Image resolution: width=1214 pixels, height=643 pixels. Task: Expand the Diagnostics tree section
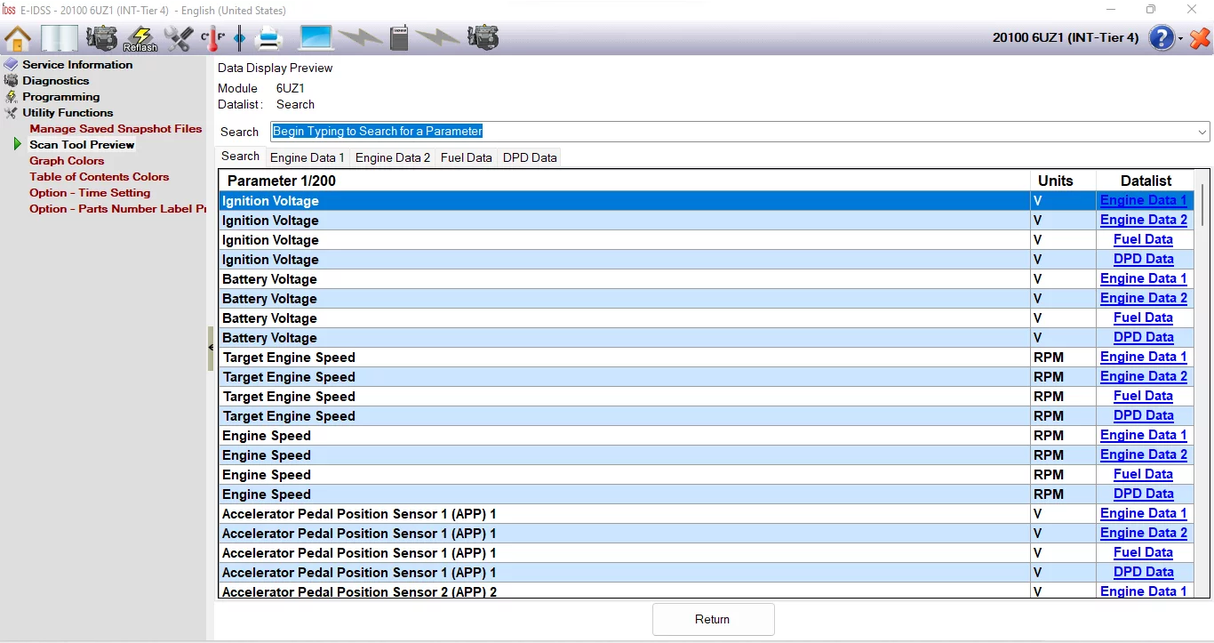click(55, 81)
